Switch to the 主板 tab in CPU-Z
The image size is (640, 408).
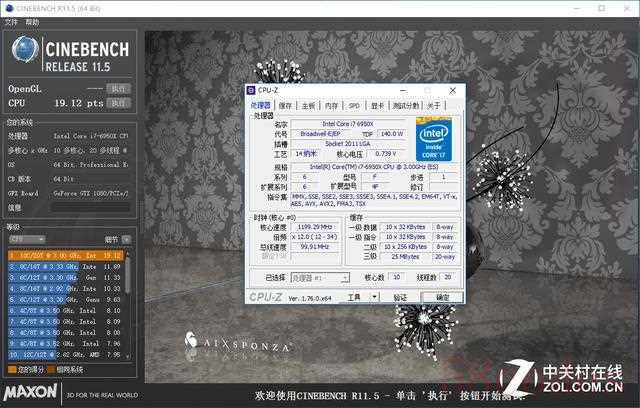coord(308,106)
